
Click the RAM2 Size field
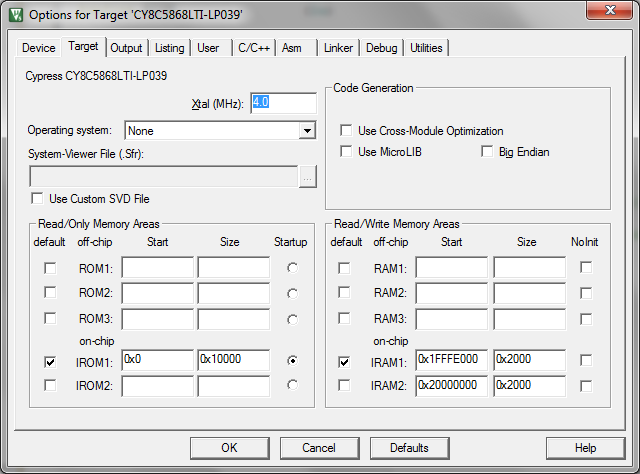[x=530, y=293]
